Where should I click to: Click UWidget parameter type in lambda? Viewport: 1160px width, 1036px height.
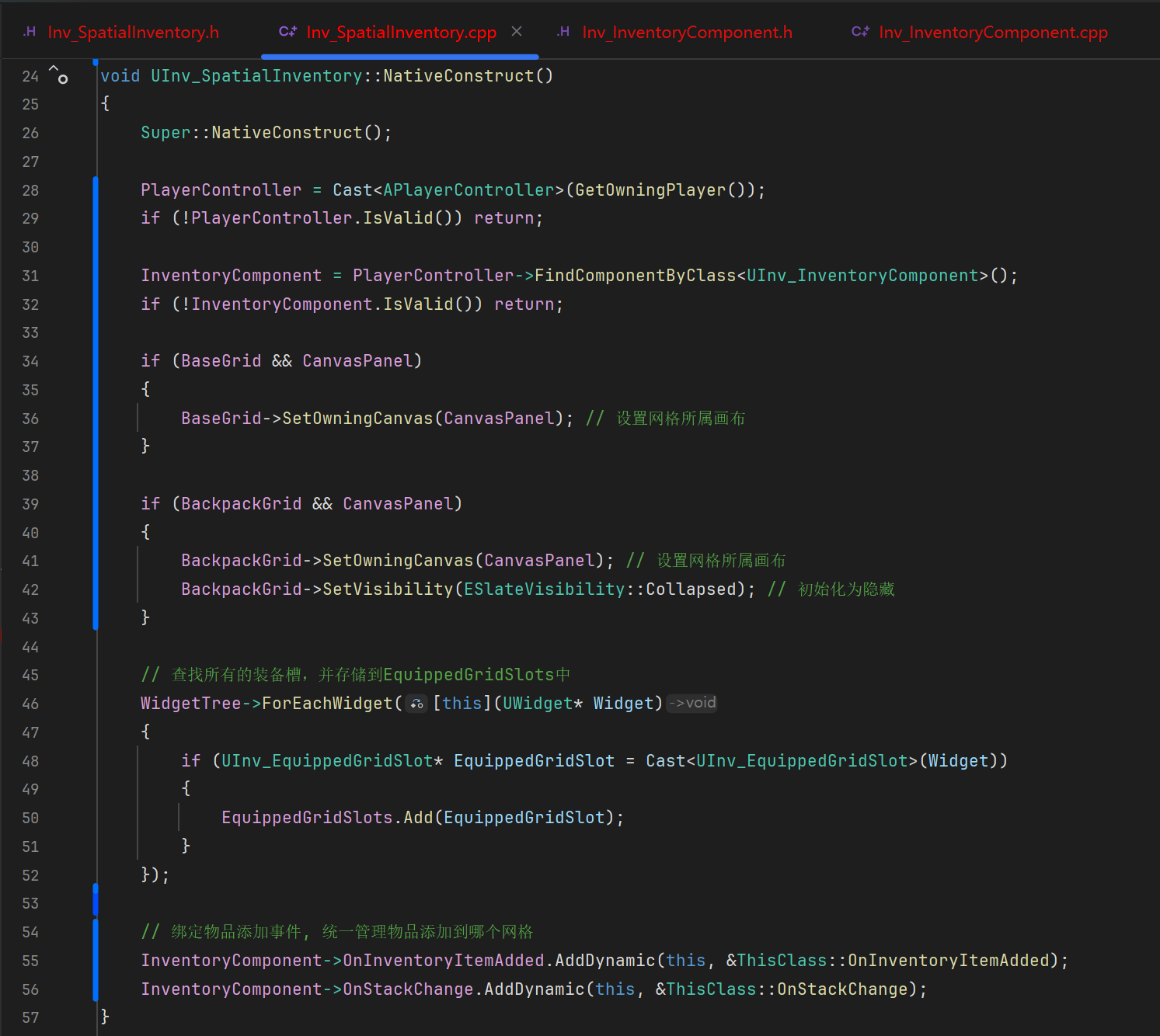coord(538,704)
